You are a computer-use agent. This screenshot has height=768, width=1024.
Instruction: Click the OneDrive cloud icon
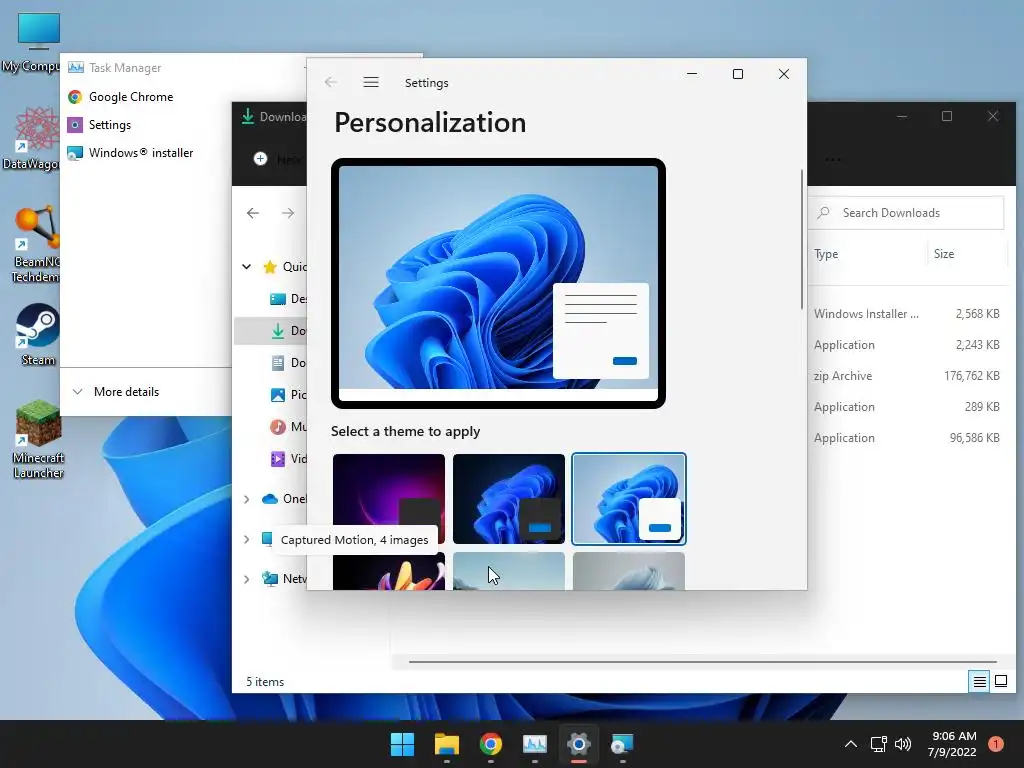[270, 499]
